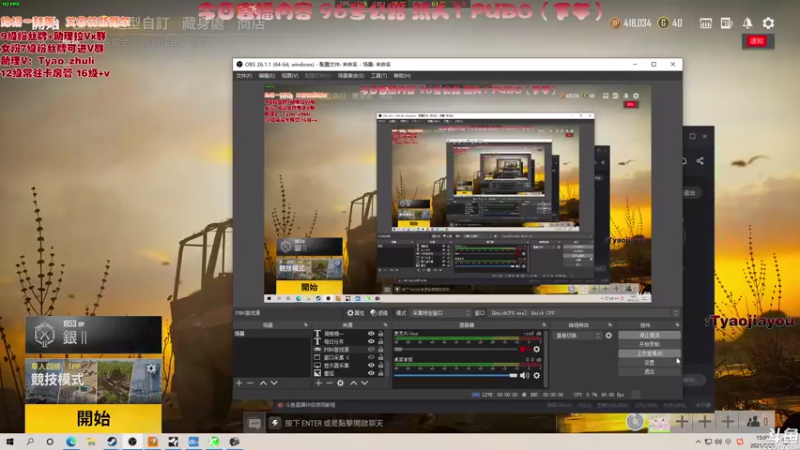The width and height of the screenshot is (800, 450).
Task: Click the studio mode button in controls
Action: click(x=649, y=354)
